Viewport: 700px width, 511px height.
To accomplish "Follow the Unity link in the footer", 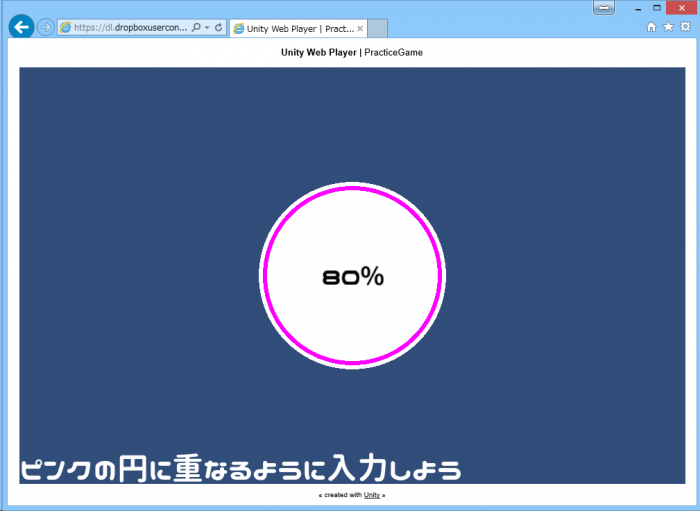I will pos(371,495).
